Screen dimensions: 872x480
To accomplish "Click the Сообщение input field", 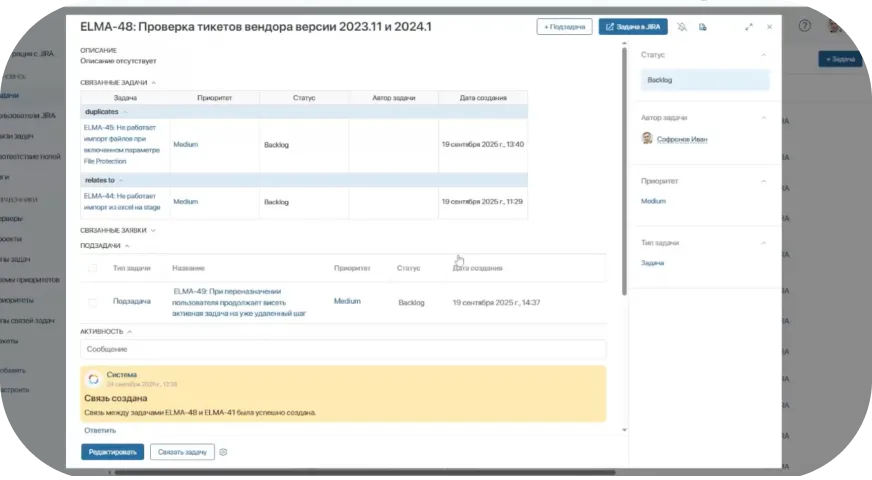I will click(343, 349).
